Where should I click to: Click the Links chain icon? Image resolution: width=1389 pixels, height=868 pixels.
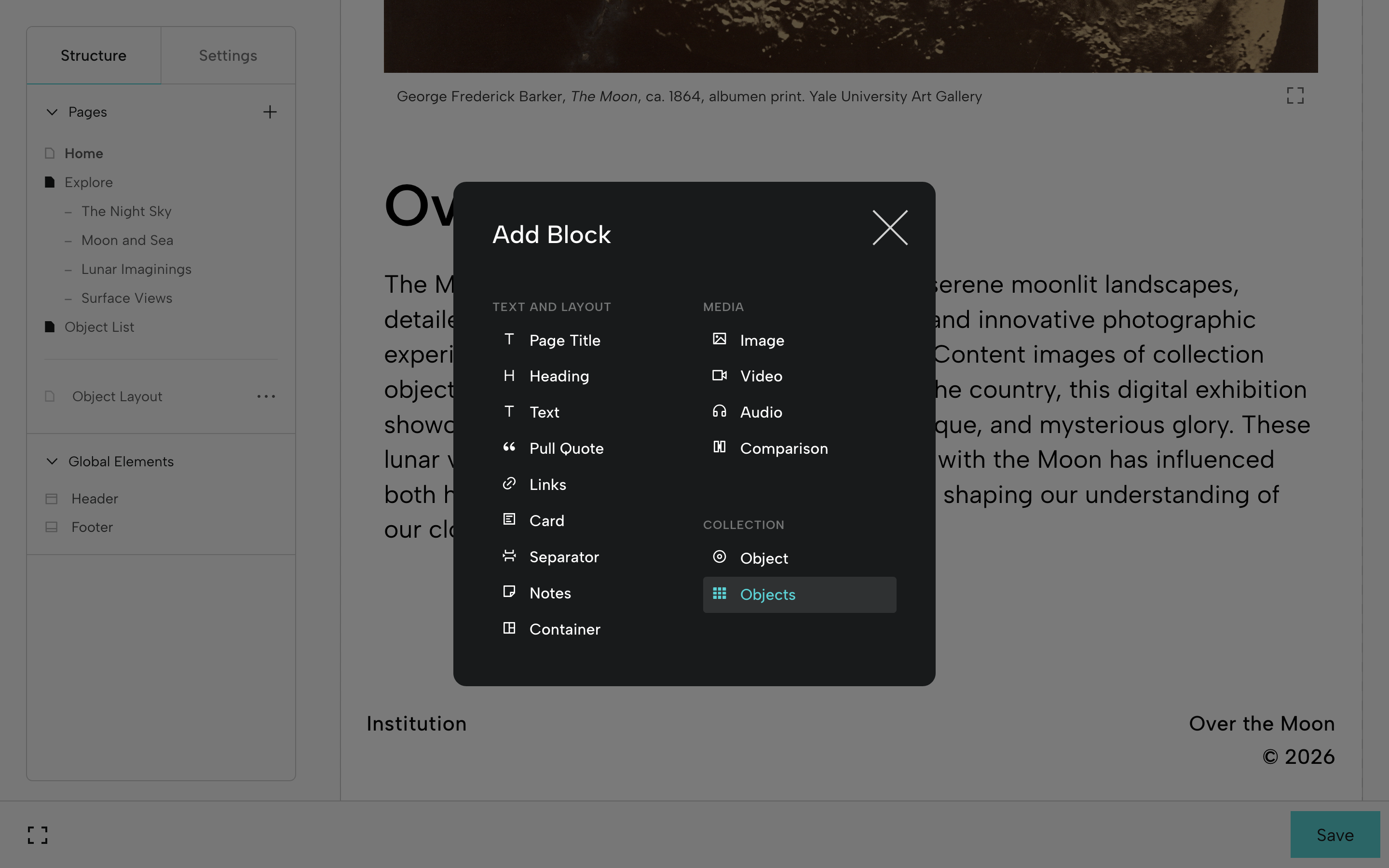[509, 483]
